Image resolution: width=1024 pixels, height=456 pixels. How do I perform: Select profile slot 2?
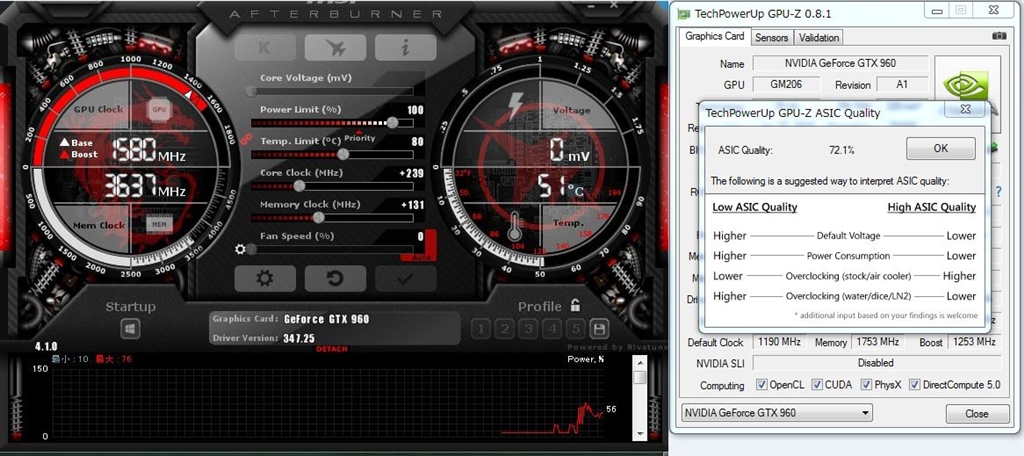505,329
